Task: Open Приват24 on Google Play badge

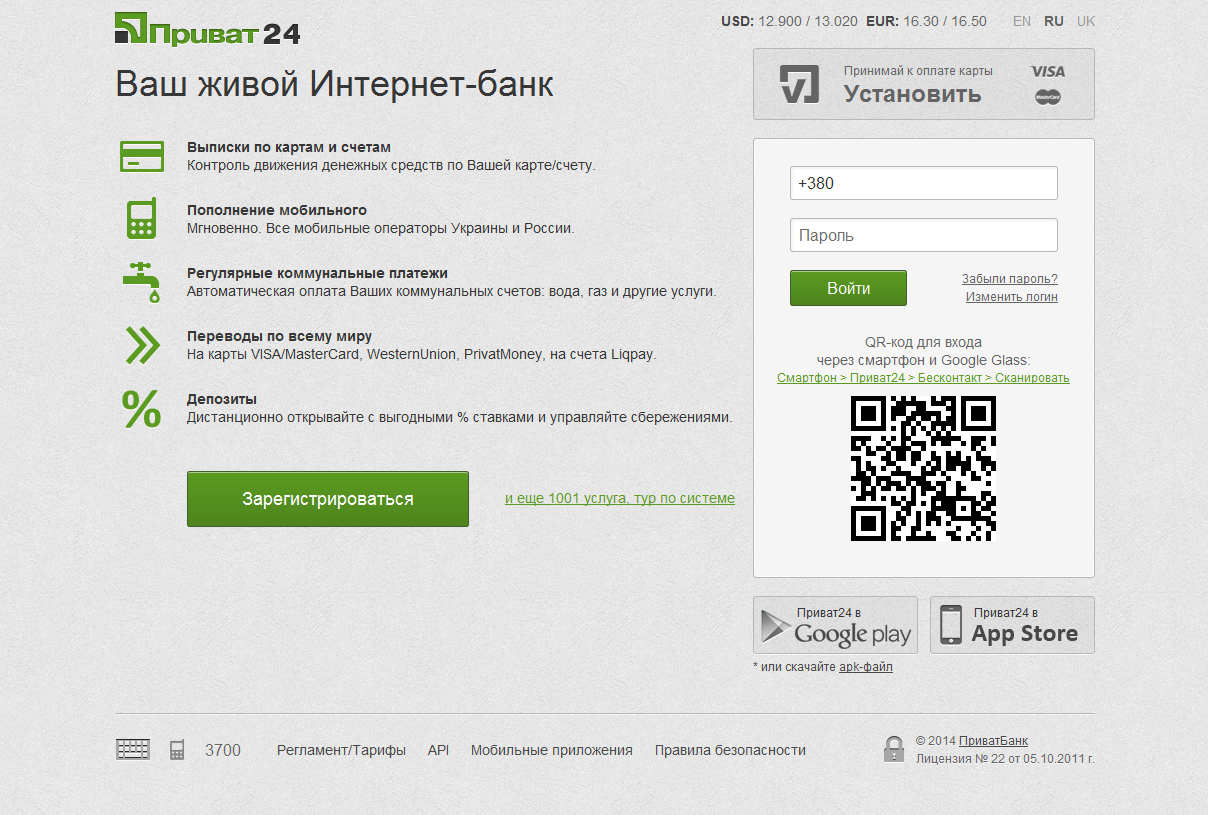Action: tap(835, 625)
